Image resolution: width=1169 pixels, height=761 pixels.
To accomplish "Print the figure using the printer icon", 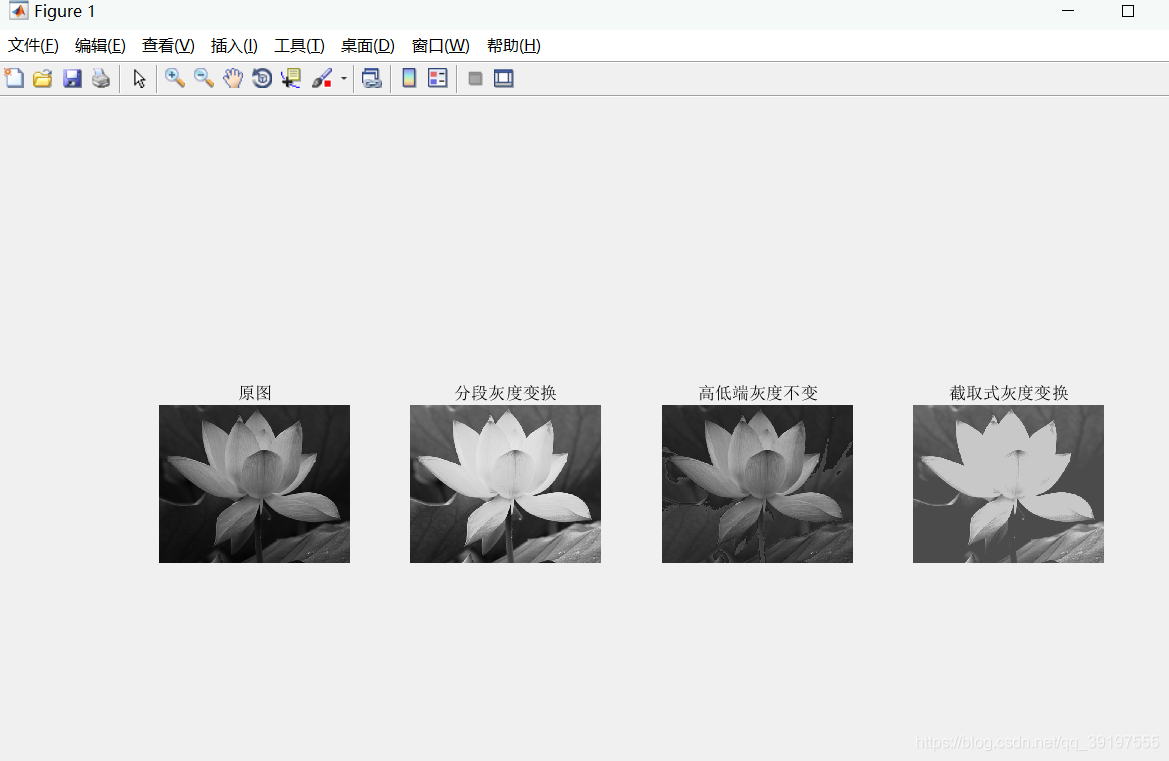I will click(x=101, y=78).
